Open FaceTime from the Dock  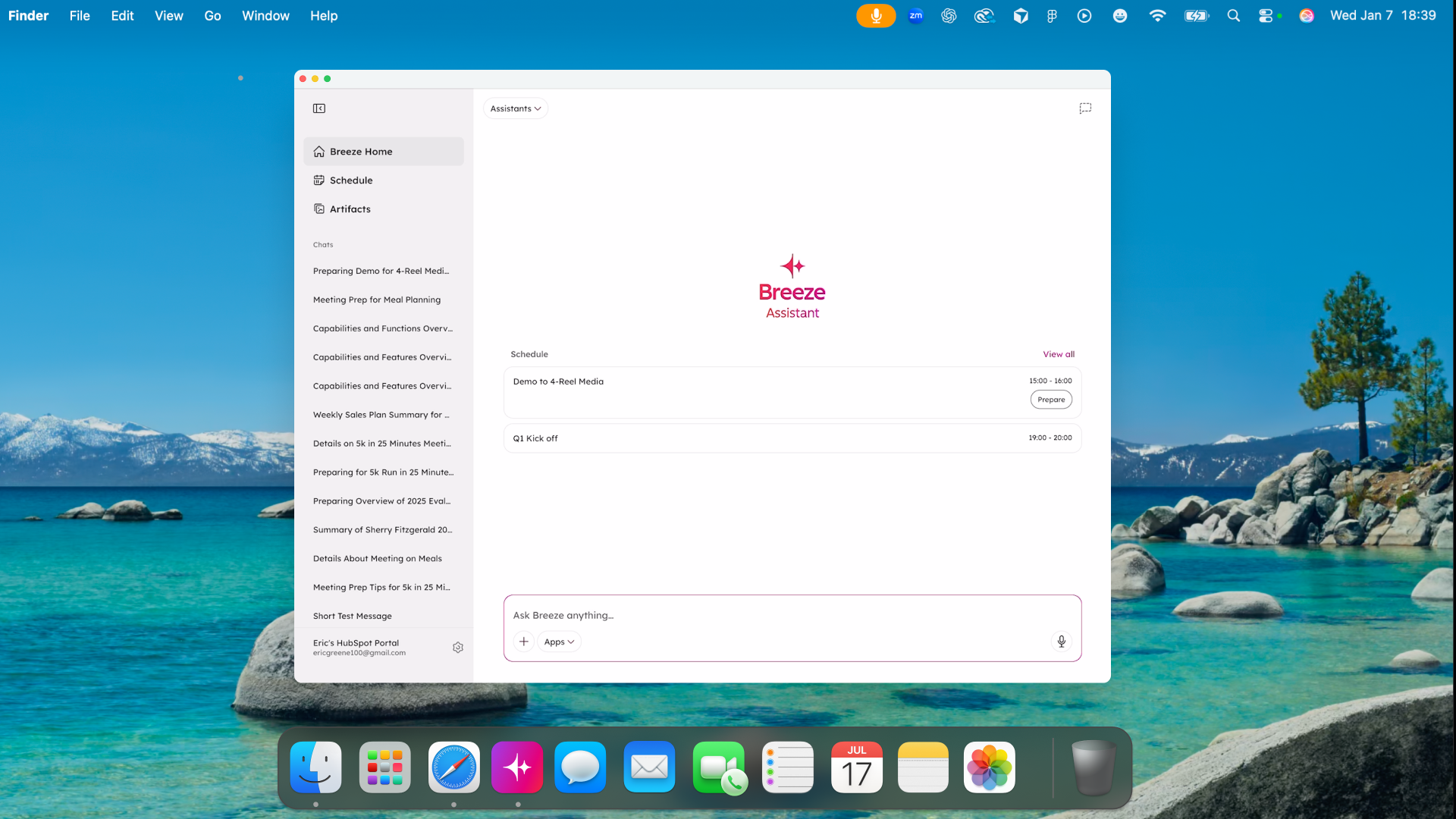coord(719,767)
